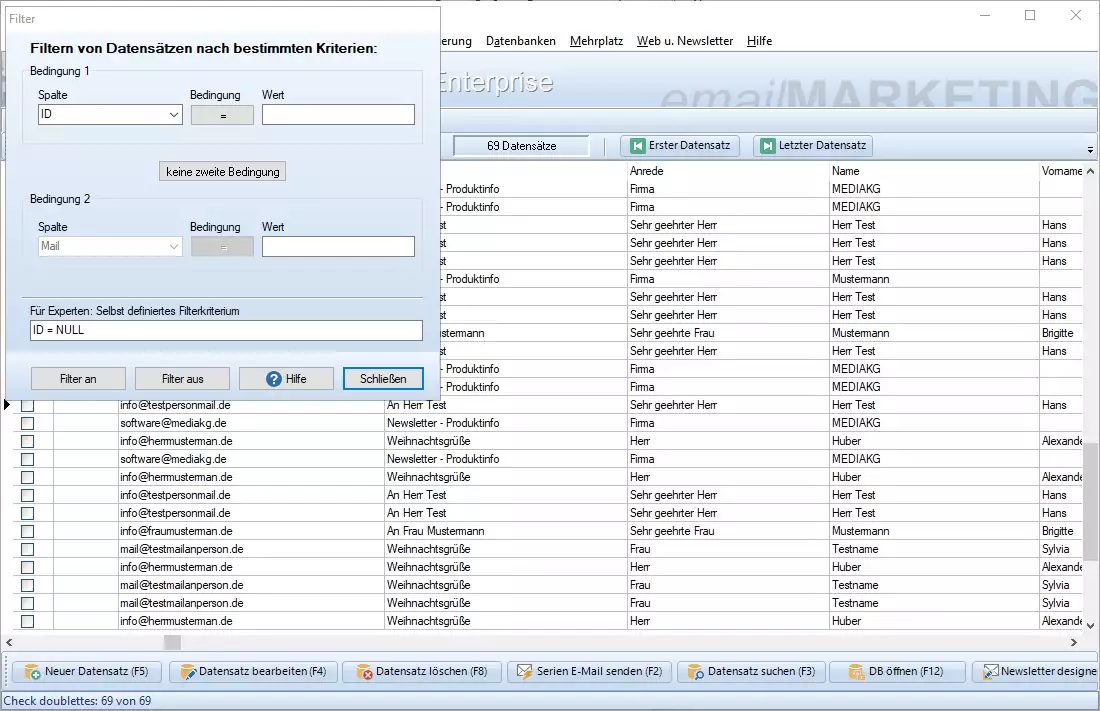Jump to Letzter Datensatz arrow icon
The image size is (1100, 711).
pos(767,146)
